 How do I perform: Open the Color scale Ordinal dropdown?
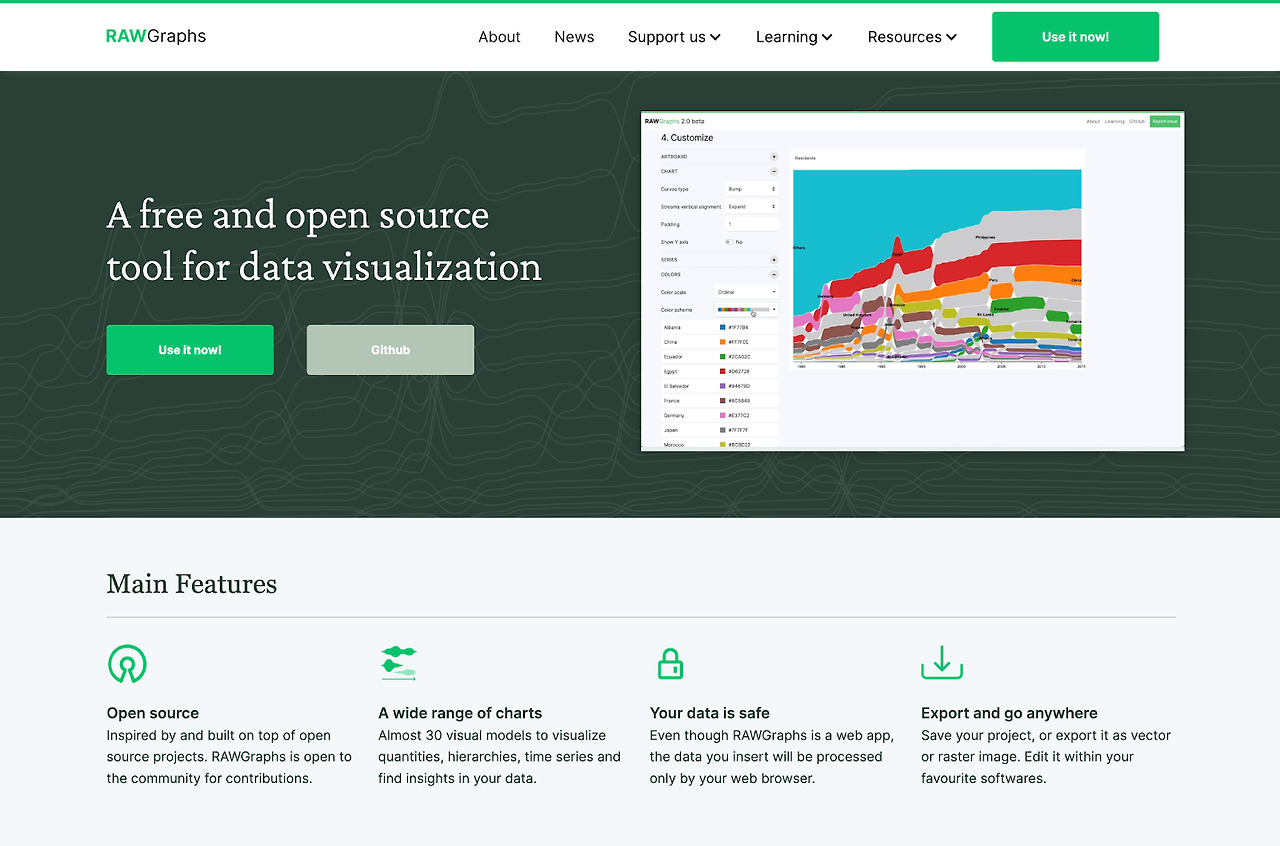747,292
